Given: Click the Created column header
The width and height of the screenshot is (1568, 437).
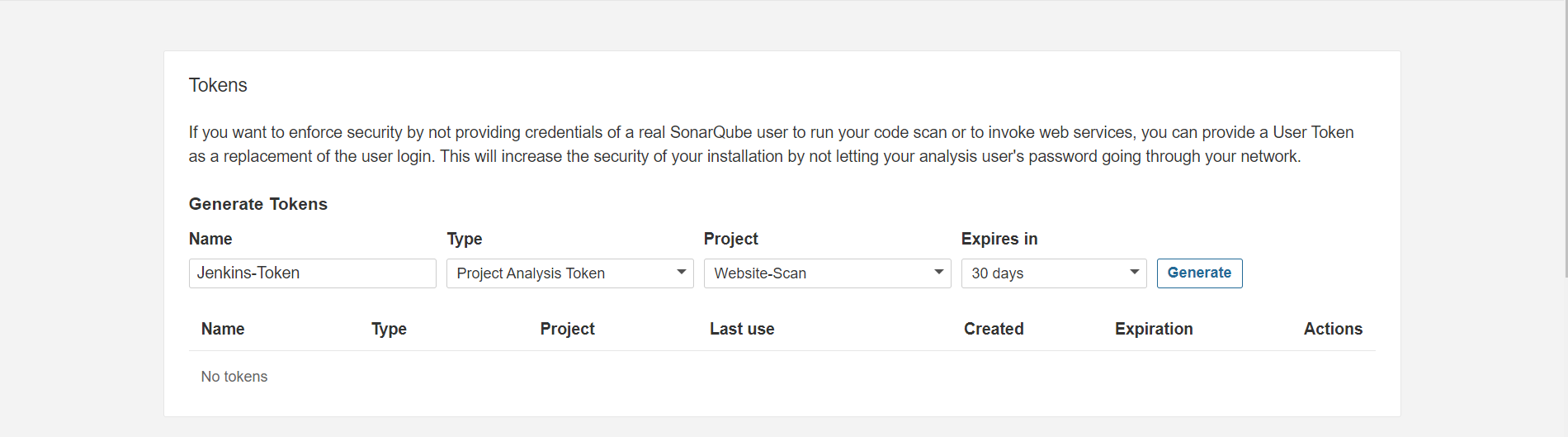Looking at the screenshot, I should [x=994, y=329].
